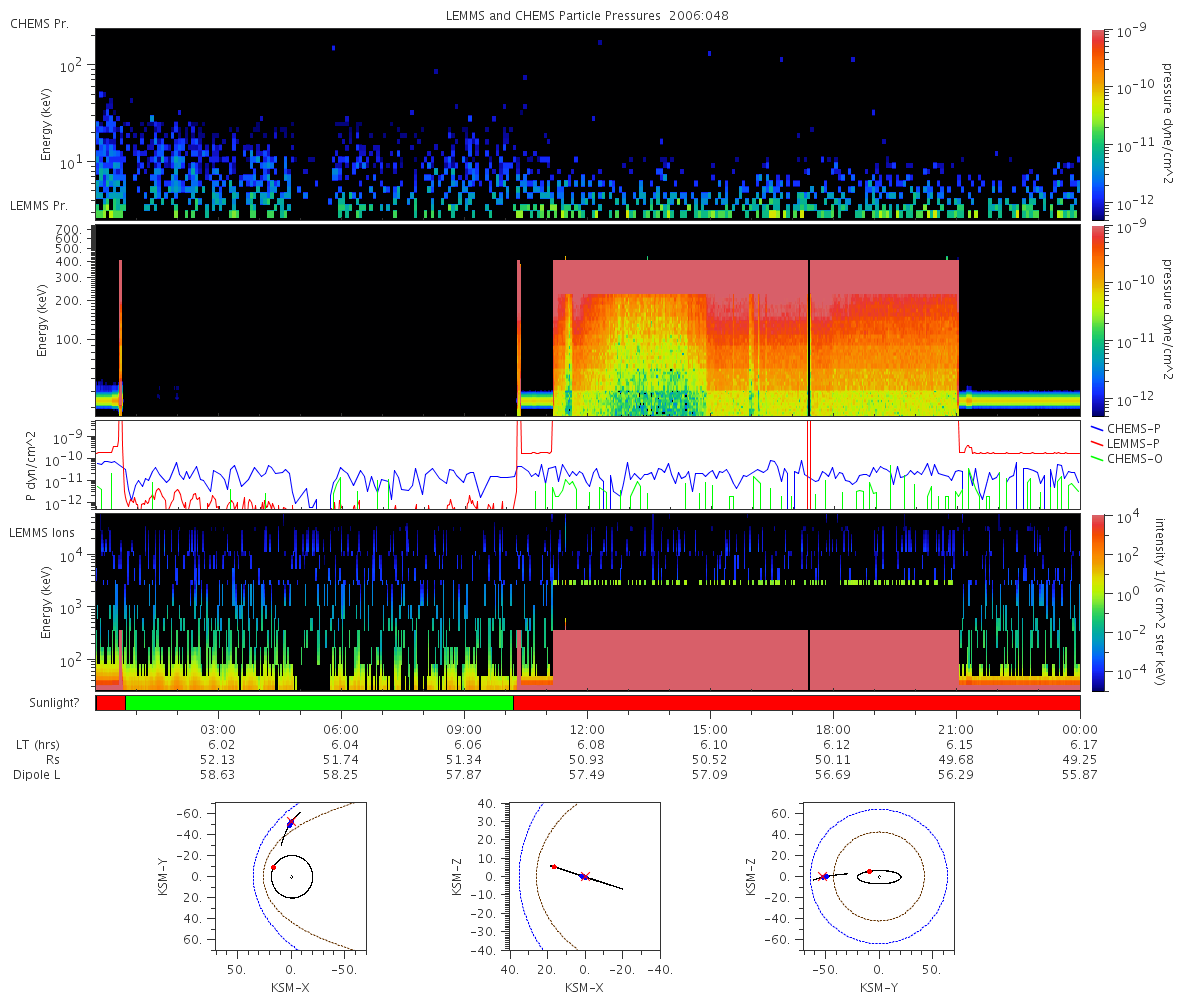Click the CHEMS-O green legend entry
The height and width of the screenshot is (1000, 1200).
coord(1124,458)
